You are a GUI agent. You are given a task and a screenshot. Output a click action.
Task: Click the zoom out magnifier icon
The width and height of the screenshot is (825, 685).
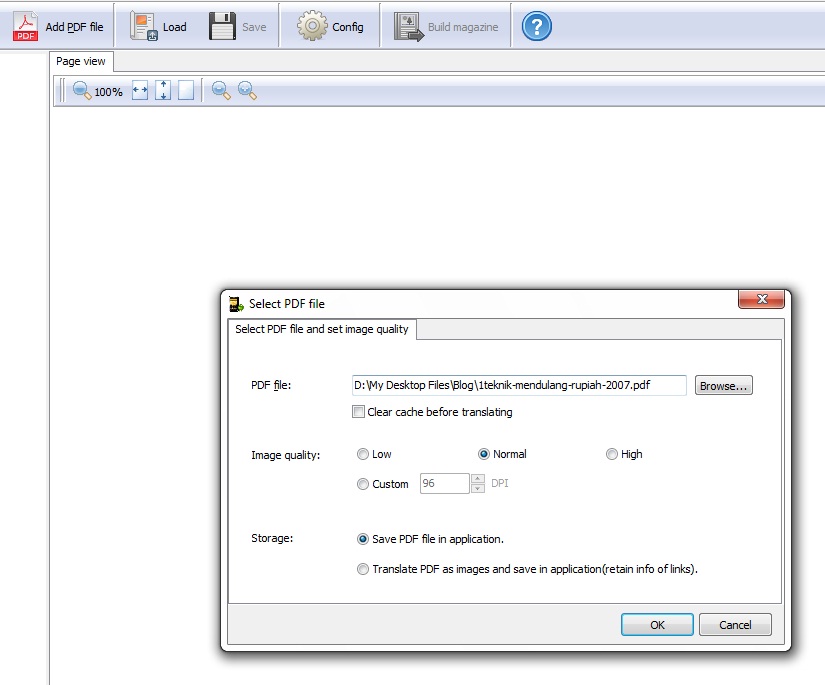pos(221,90)
